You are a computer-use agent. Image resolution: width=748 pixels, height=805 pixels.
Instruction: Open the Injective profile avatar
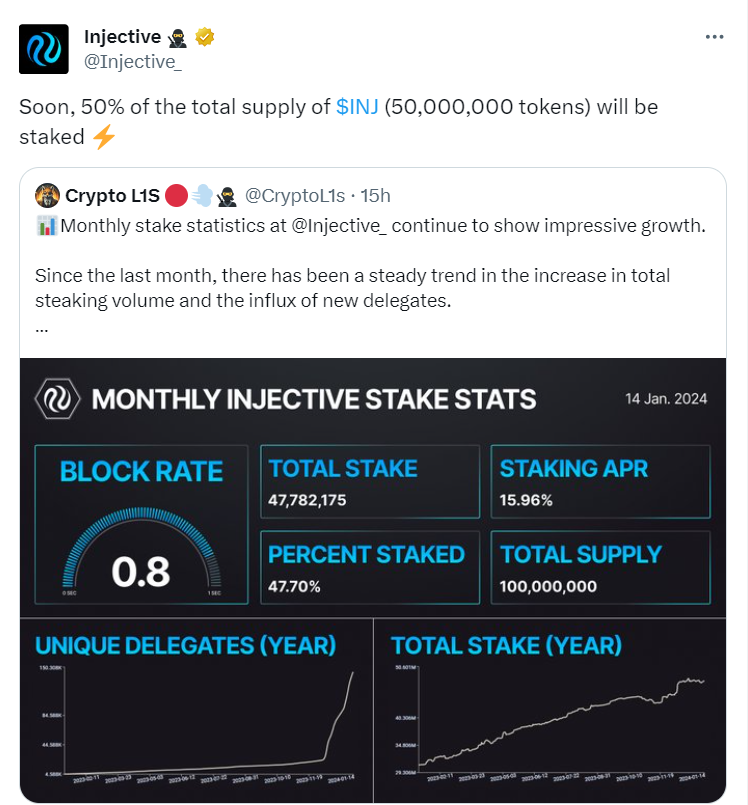[x=44, y=49]
